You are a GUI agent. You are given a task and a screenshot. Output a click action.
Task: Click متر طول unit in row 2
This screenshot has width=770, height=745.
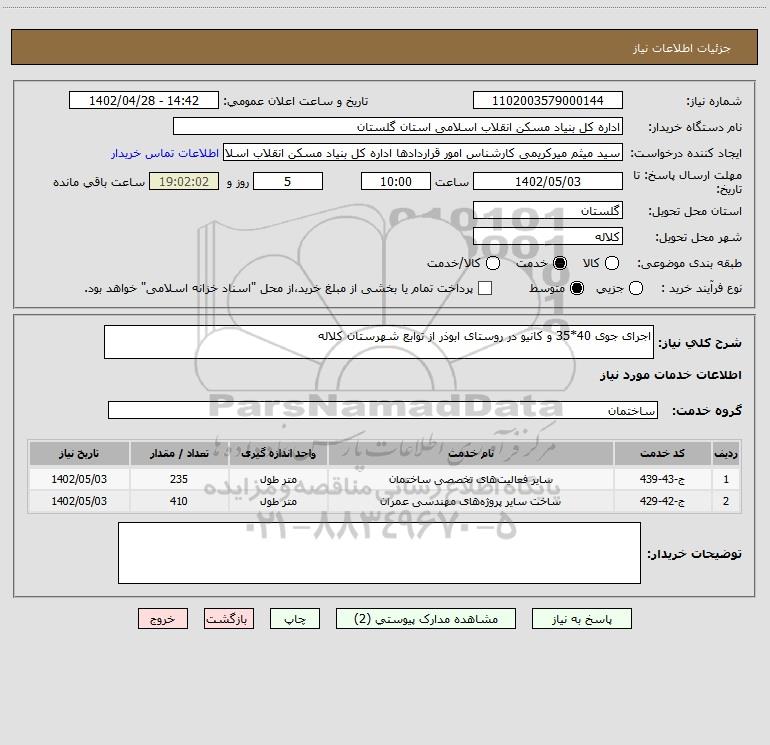pos(278,501)
